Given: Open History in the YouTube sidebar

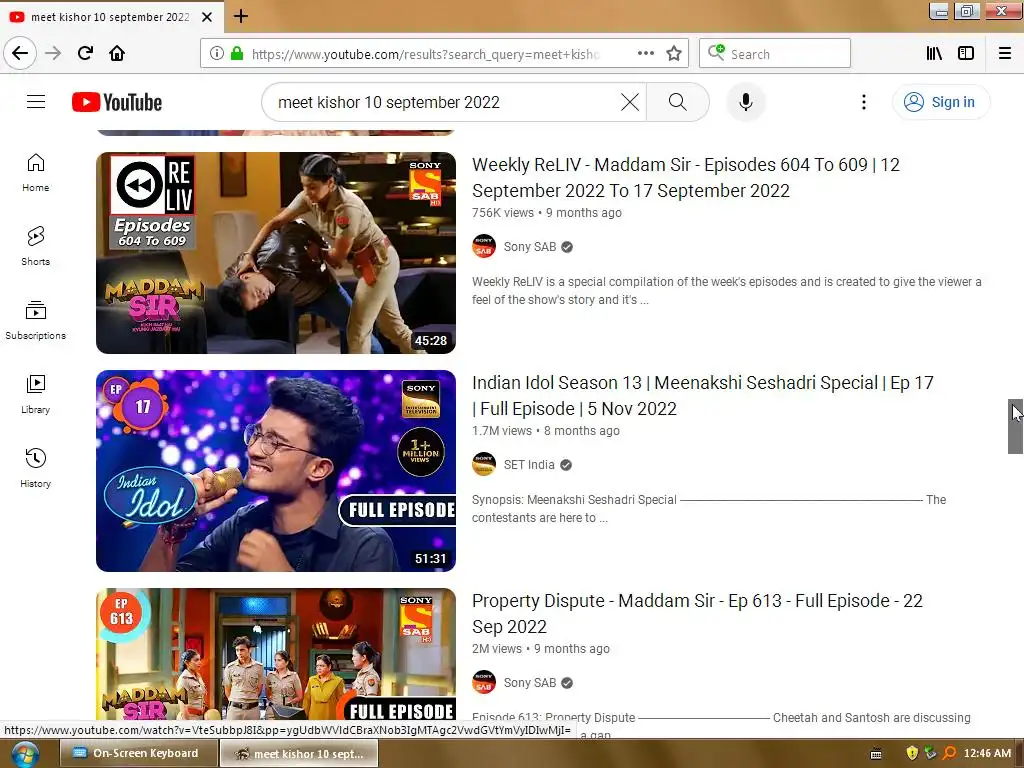Looking at the screenshot, I should pyautogui.click(x=36, y=468).
